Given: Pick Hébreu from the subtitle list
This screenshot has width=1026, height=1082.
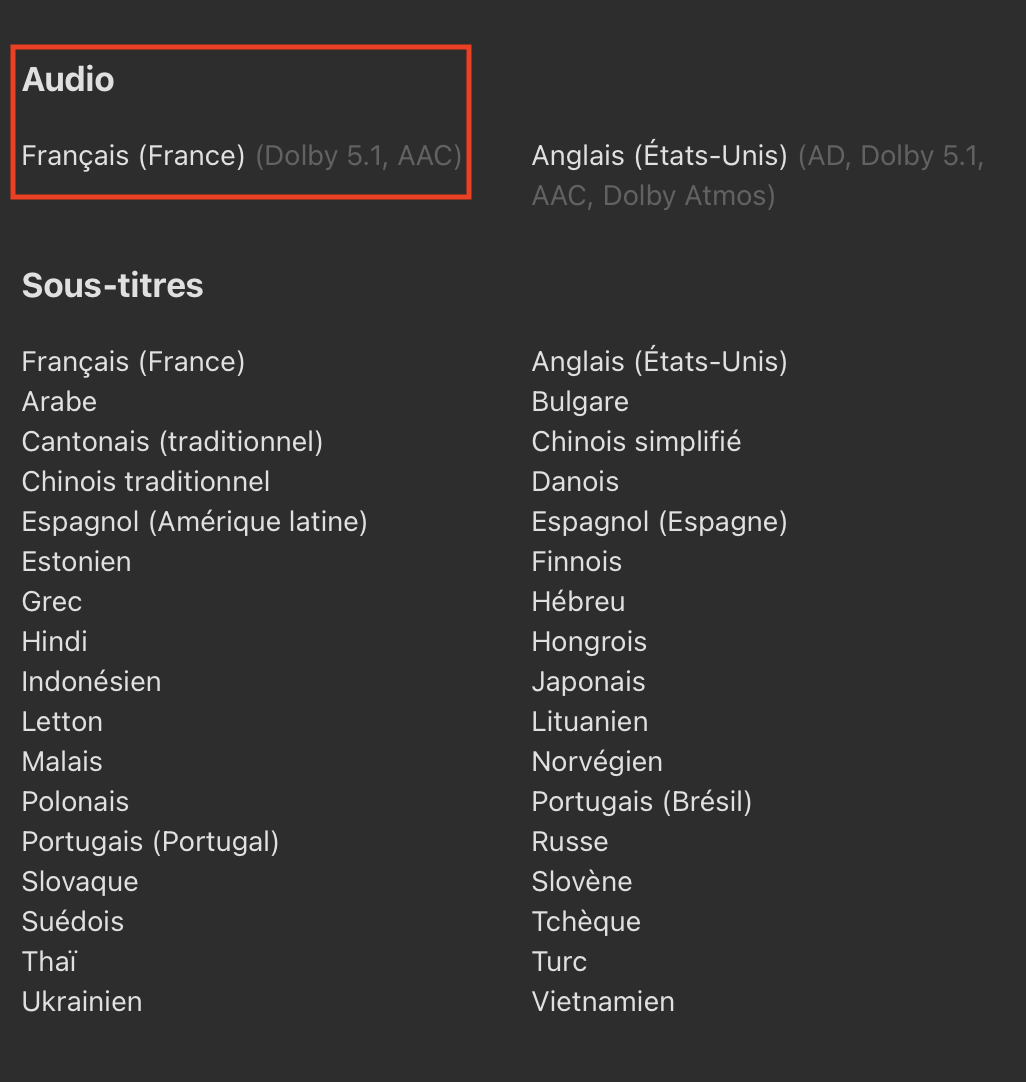Looking at the screenshot, I should (x=578, y=601).
